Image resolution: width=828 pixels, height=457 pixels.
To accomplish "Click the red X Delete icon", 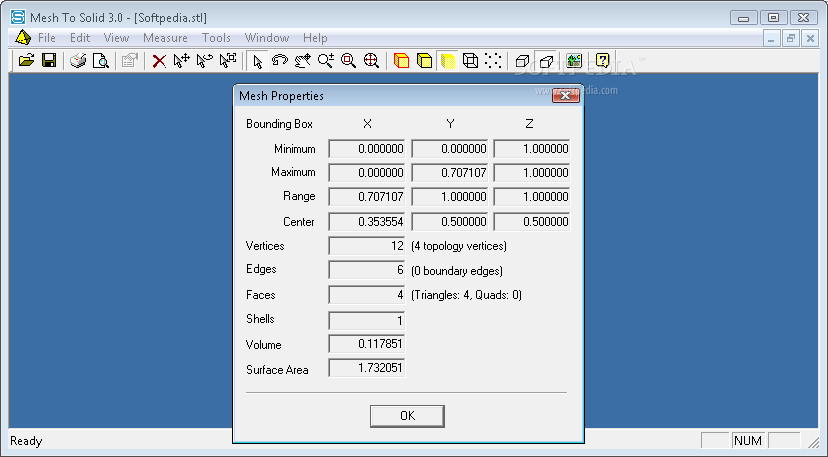I will click(x=158, y=61).
